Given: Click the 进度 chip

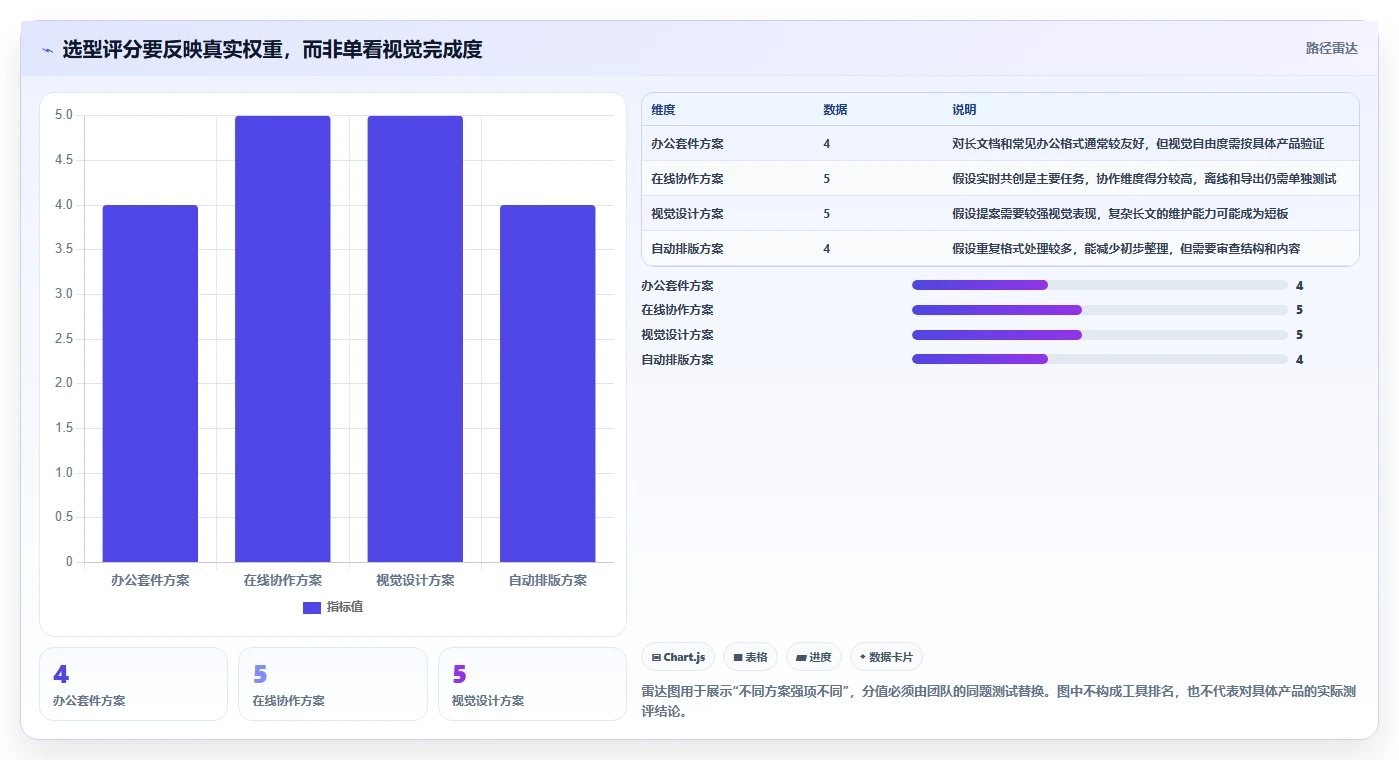Looking at the screenshot, I should coord(814,657).
